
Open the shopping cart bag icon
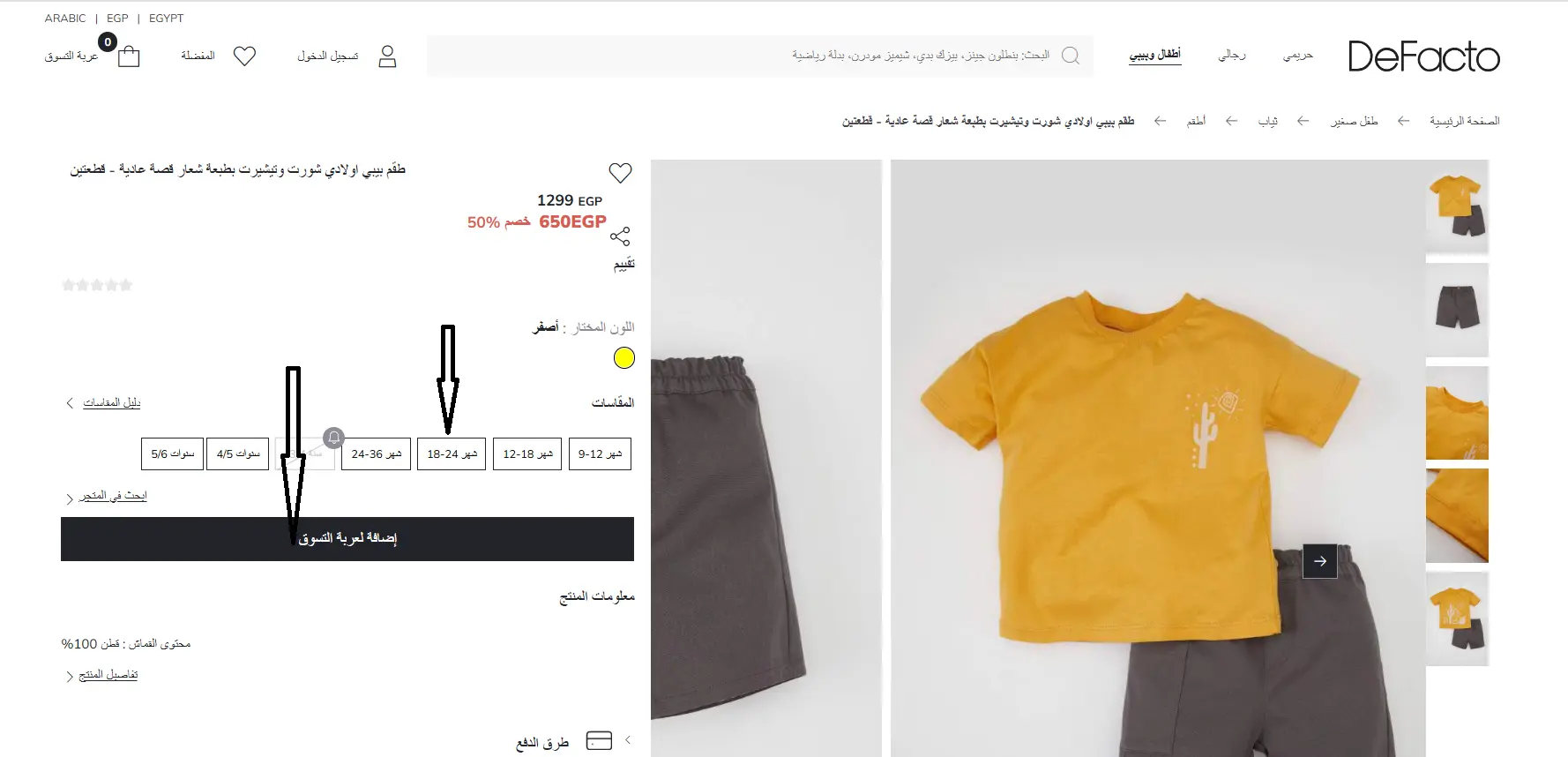pyautogui.click(x=129, y=56)
